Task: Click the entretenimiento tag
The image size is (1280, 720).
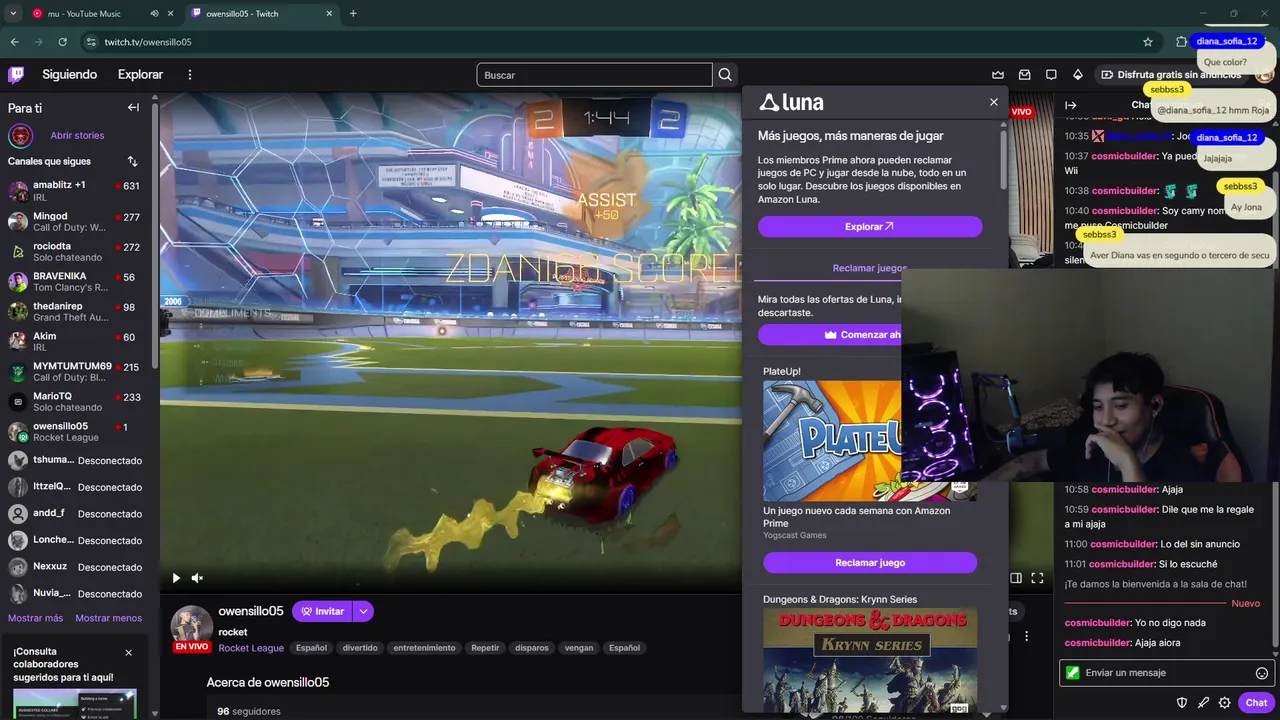Action: (424, 648)
